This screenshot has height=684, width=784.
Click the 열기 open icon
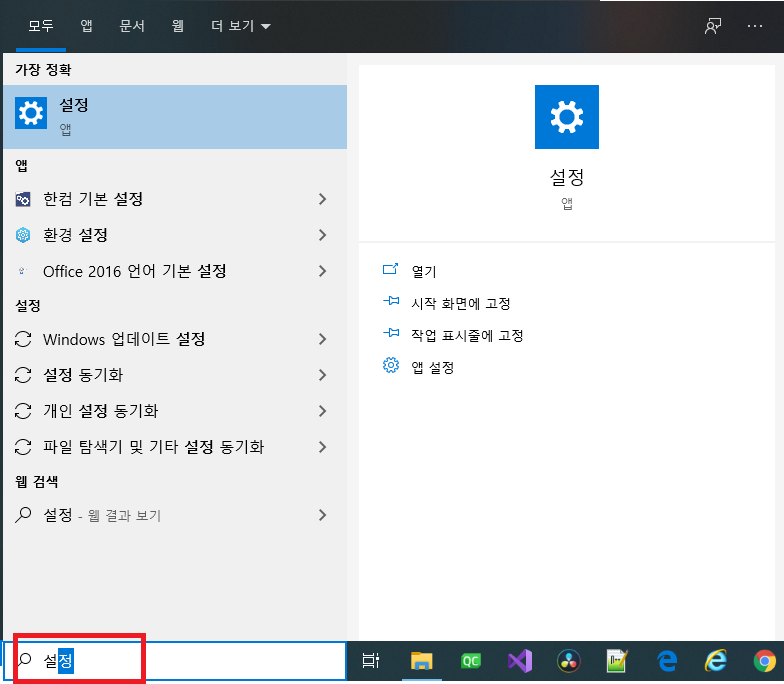point(390,270)
